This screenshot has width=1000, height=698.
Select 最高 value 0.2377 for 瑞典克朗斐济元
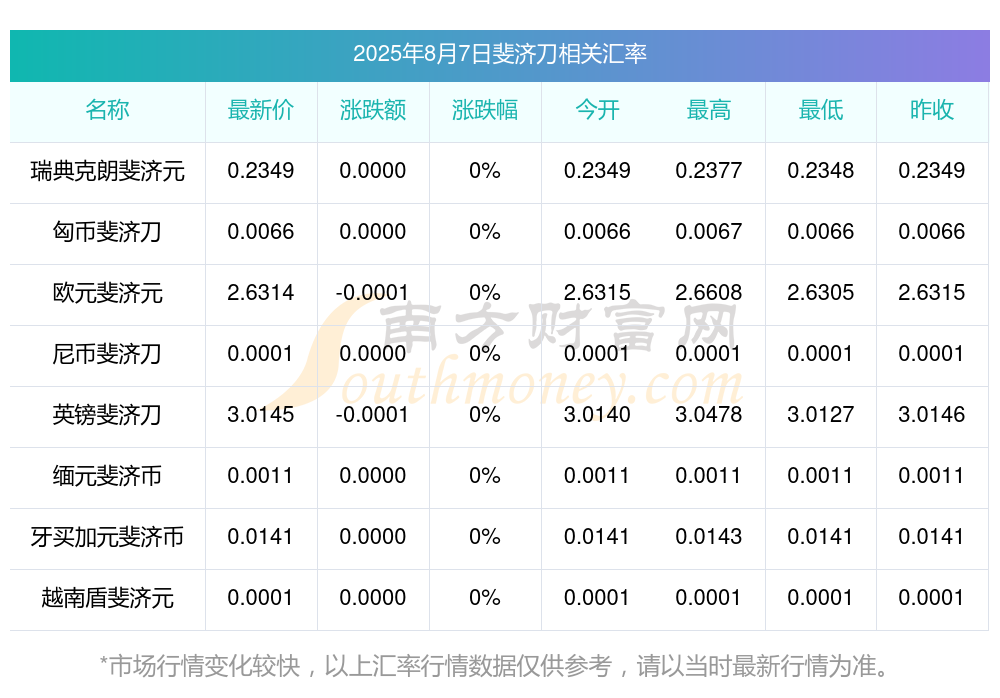coord(709,170)
